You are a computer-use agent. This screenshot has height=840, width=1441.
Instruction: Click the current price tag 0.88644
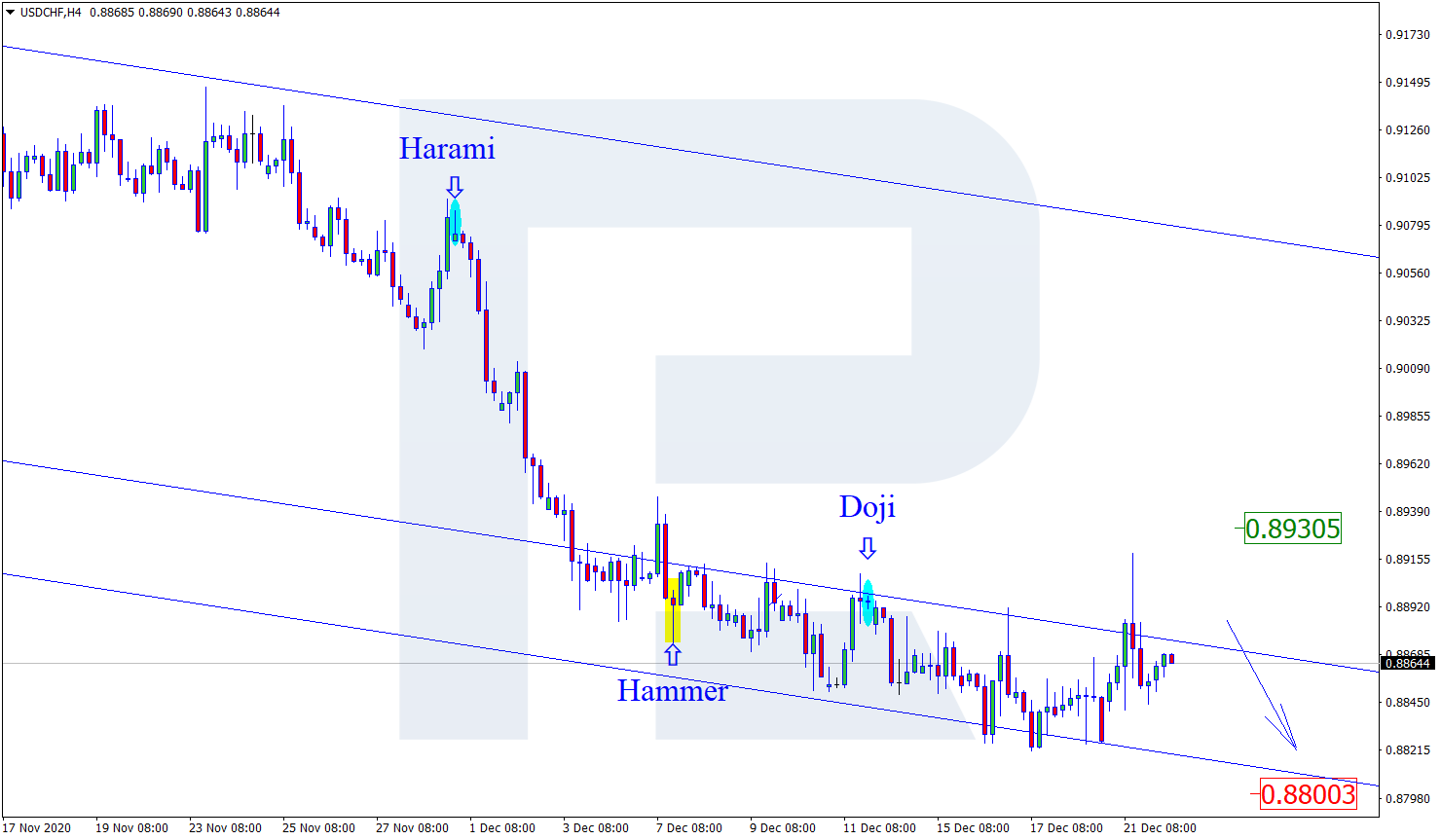point(1408,664)
